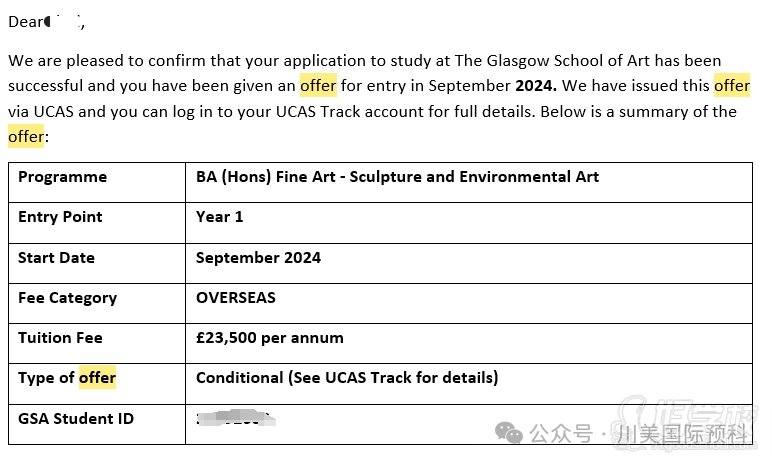The height and width of the screenshot is (464, 772).
Task: Select the "Year 1" table value
Action: (219, 217)
